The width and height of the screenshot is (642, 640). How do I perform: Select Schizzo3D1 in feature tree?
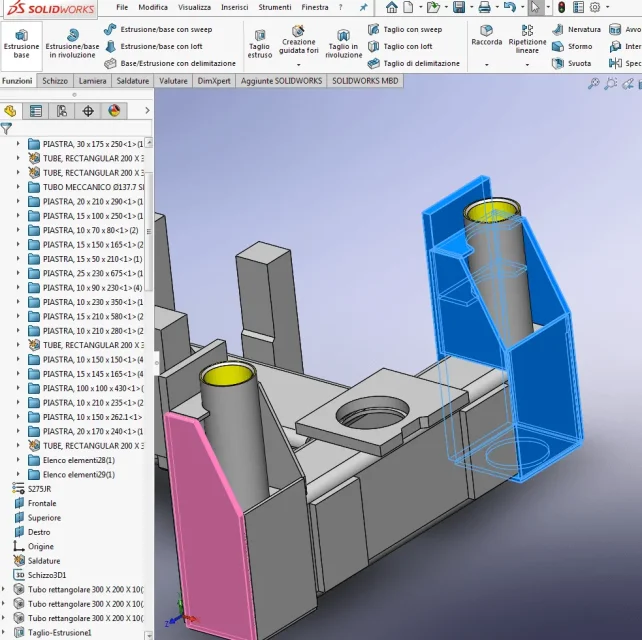[47, 575]
